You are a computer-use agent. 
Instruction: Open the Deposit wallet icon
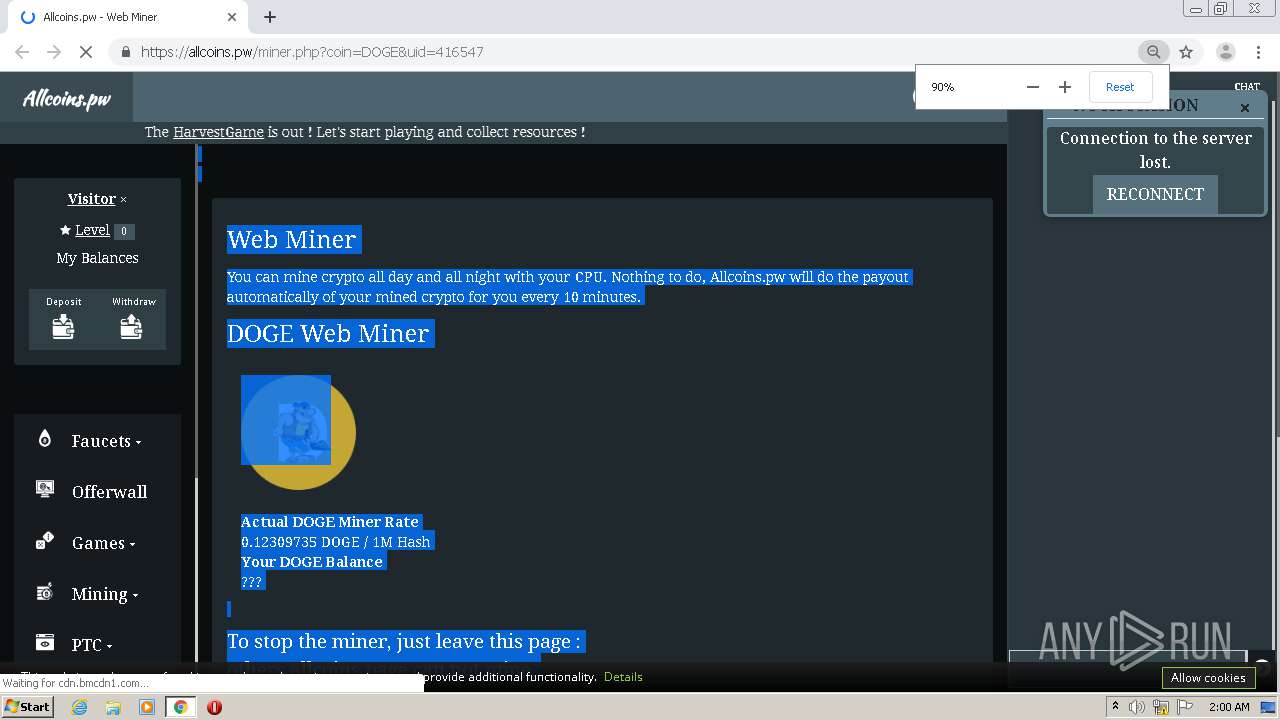click(63, 326)
